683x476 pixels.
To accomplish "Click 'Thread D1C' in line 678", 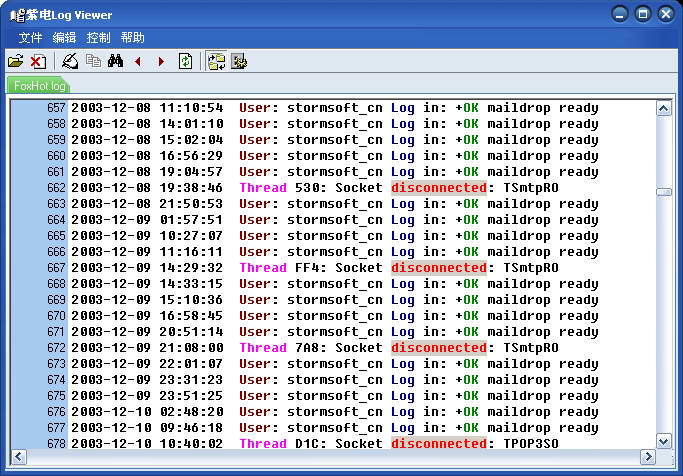I will click(282, 444).
